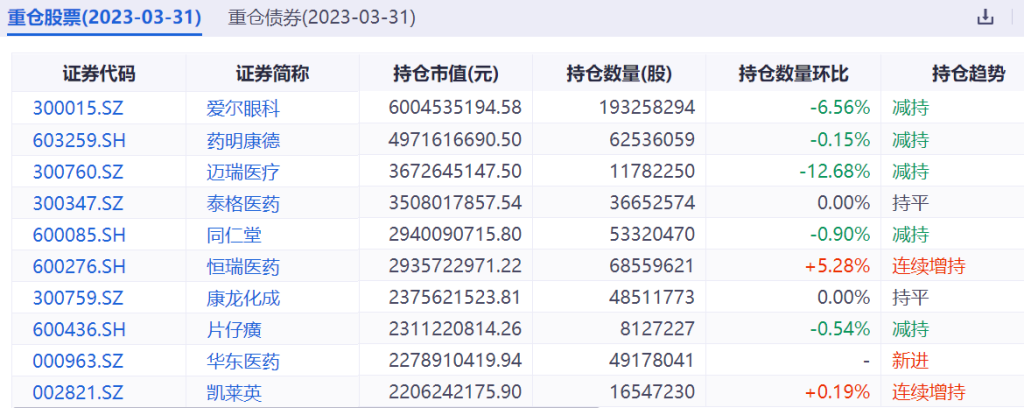Switch to 重仓股票(2023-03-31) tab
The image size is (1024, 408).
click(104, 18)
